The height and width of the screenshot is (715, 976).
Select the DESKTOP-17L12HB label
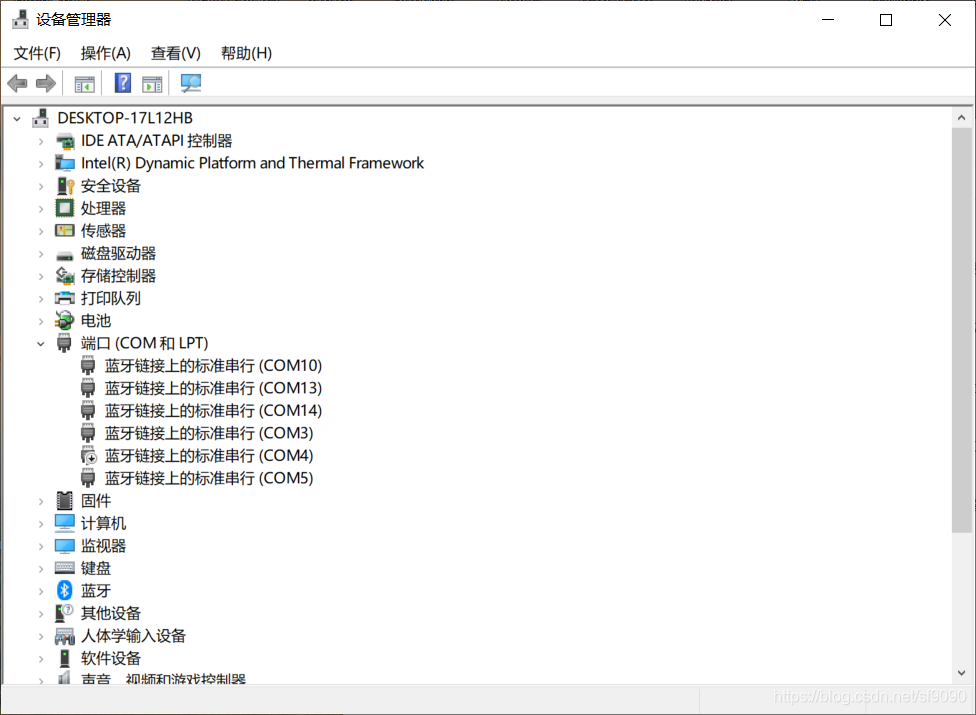[125, 118]
